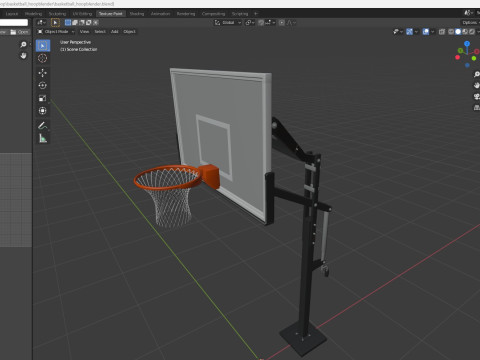The height and width of the screenshot is (360, 480).
Task: Choose the Extend Selection mode icon
Action: (x=75, y=23)
